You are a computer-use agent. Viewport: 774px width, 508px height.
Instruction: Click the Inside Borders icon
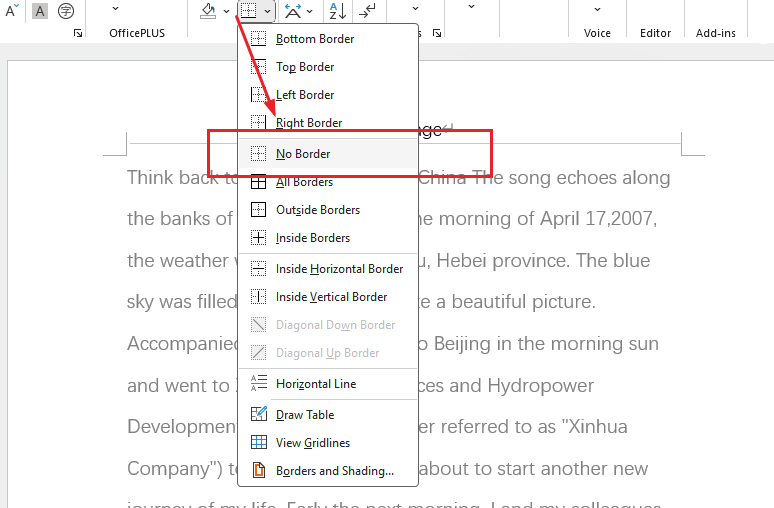click(x=259, y=238)
